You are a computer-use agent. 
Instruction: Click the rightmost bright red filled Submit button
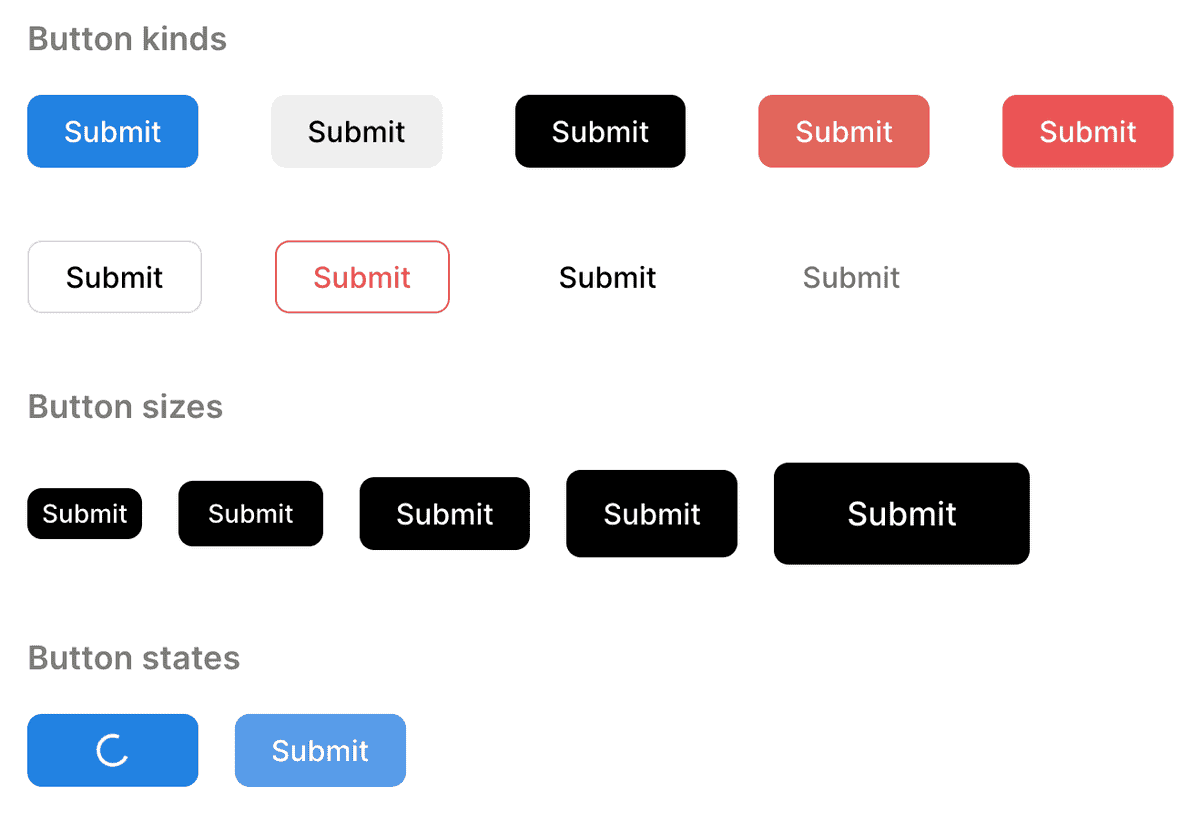1087,131
